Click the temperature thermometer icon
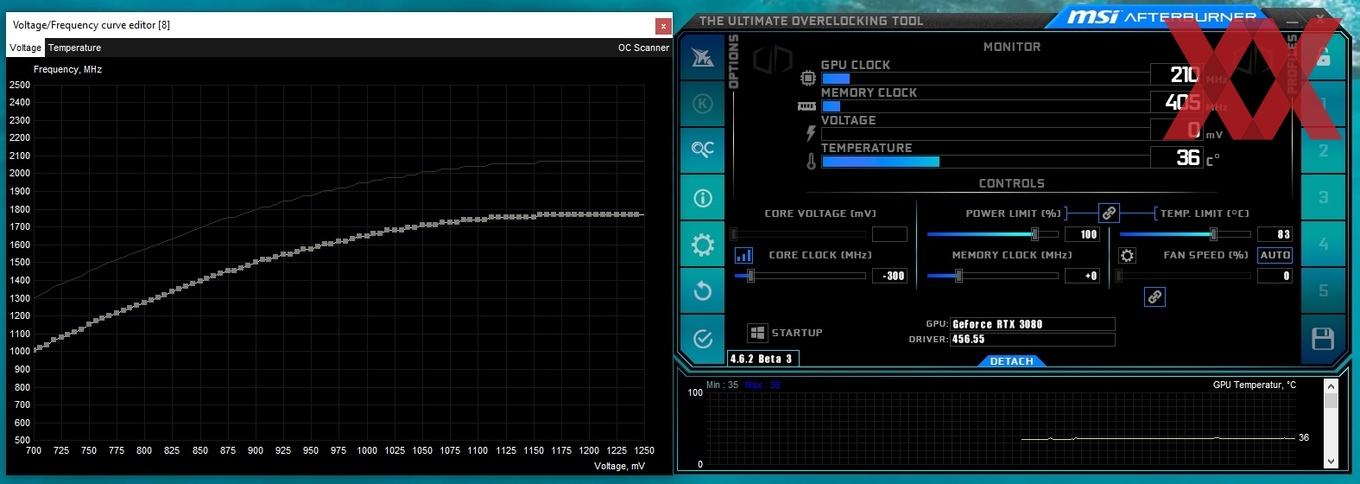Image resolution: width=1360 pixels, height=484 pixels. pyautogui.click(x=810, y=160)
